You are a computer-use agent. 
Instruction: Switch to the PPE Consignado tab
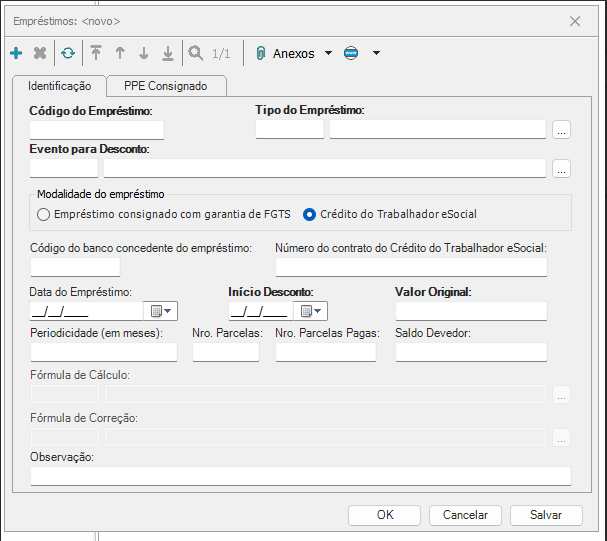pos(165,86)
